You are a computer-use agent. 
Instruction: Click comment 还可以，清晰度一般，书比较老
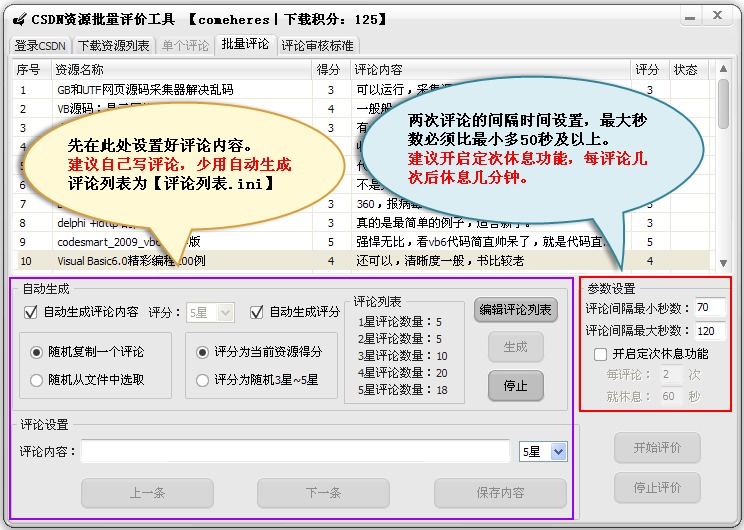click(440, 261)
